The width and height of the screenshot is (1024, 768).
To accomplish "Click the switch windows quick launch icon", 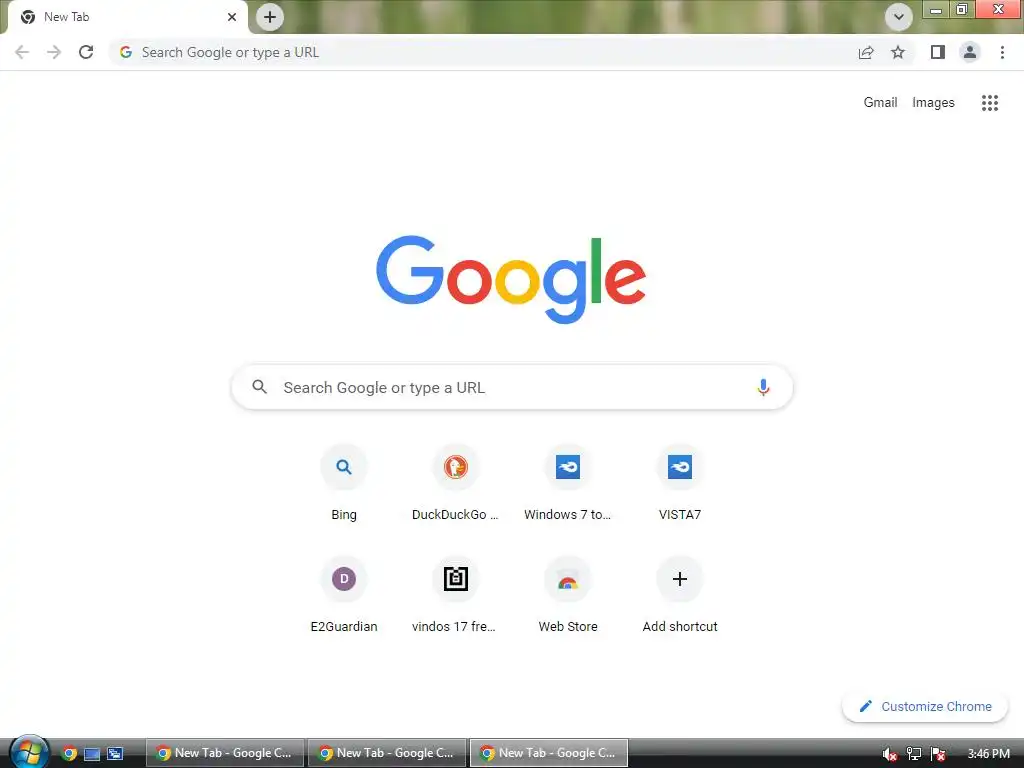I will coord(115,754).
